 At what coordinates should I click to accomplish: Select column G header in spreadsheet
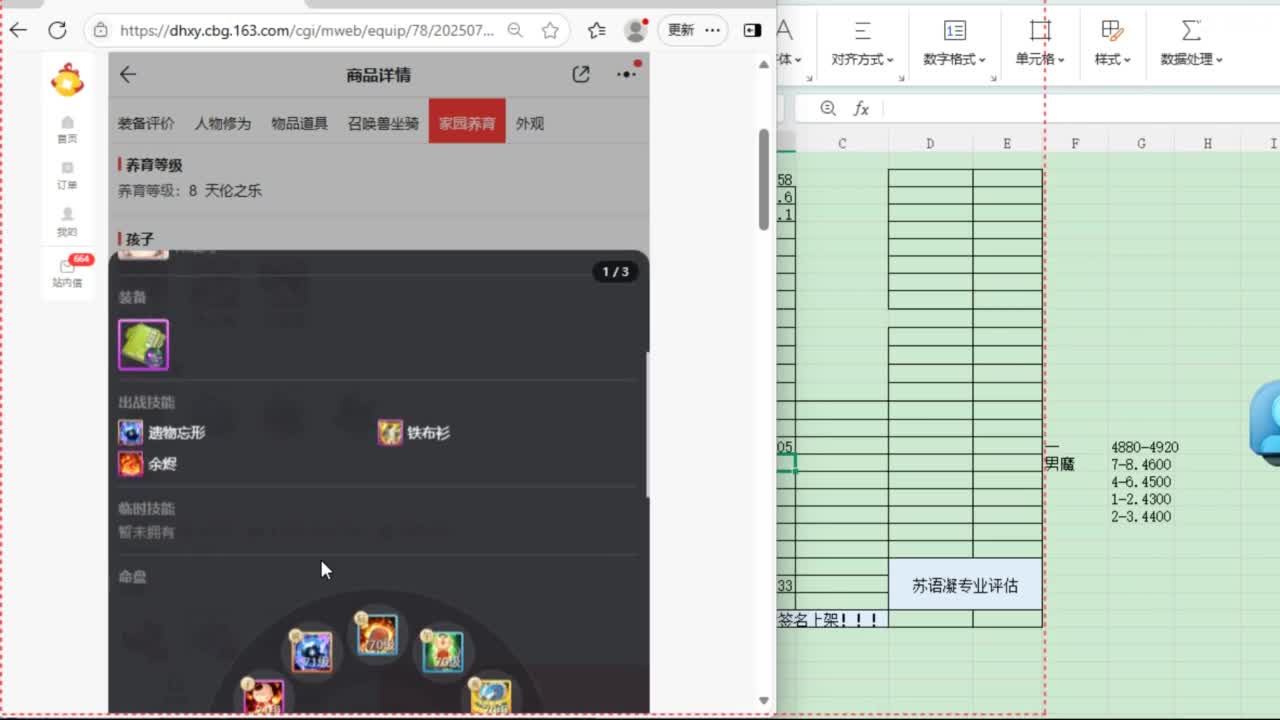pos(1141,144)
